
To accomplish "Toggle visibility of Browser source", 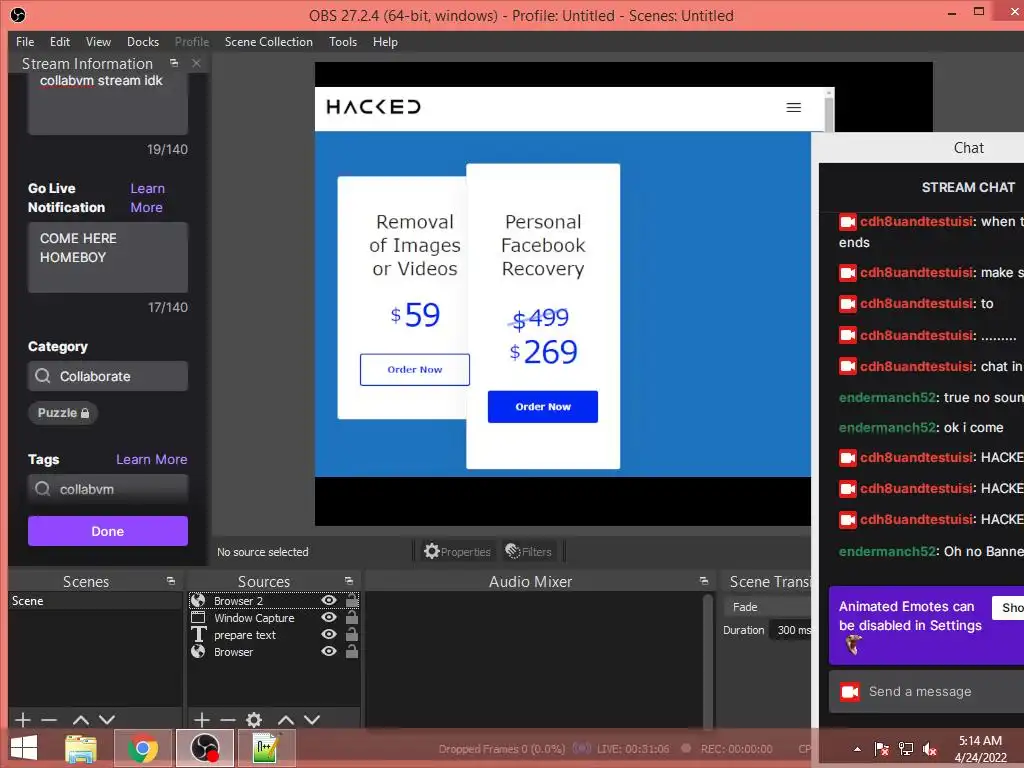I will [x=329, y=651].
